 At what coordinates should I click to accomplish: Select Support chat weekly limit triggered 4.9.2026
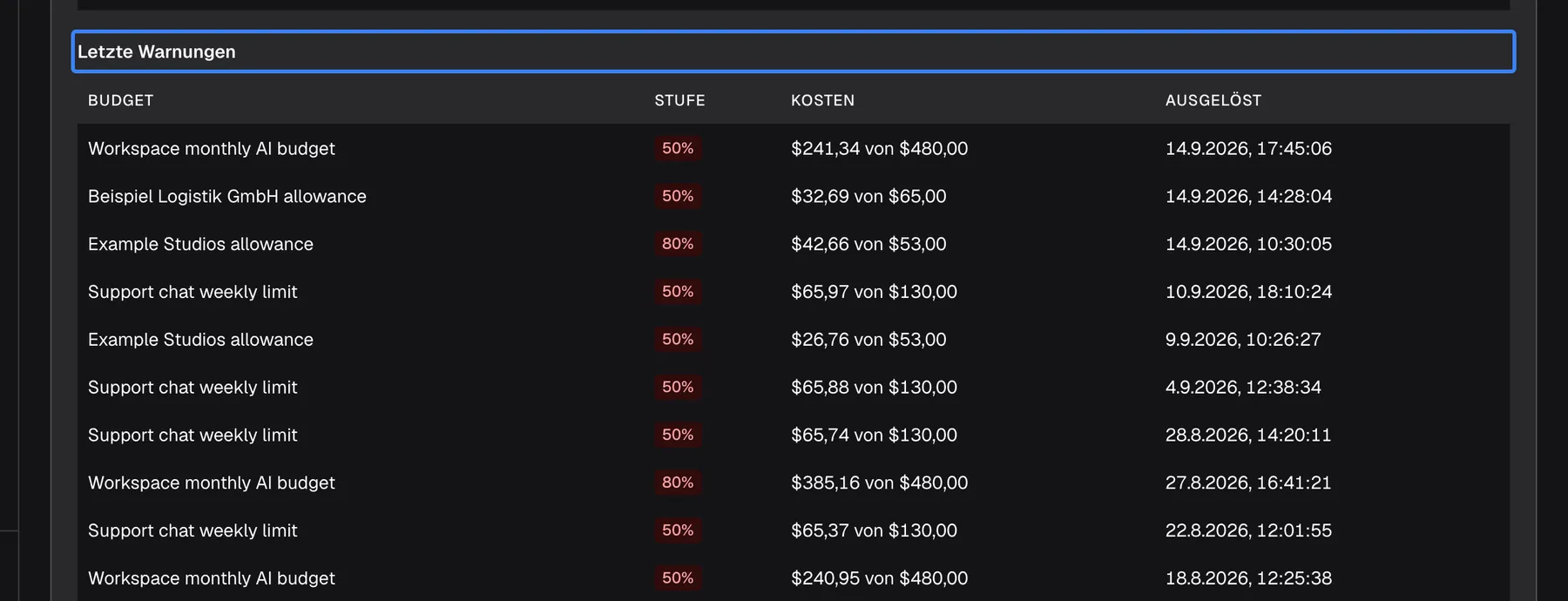coord(193,387)
